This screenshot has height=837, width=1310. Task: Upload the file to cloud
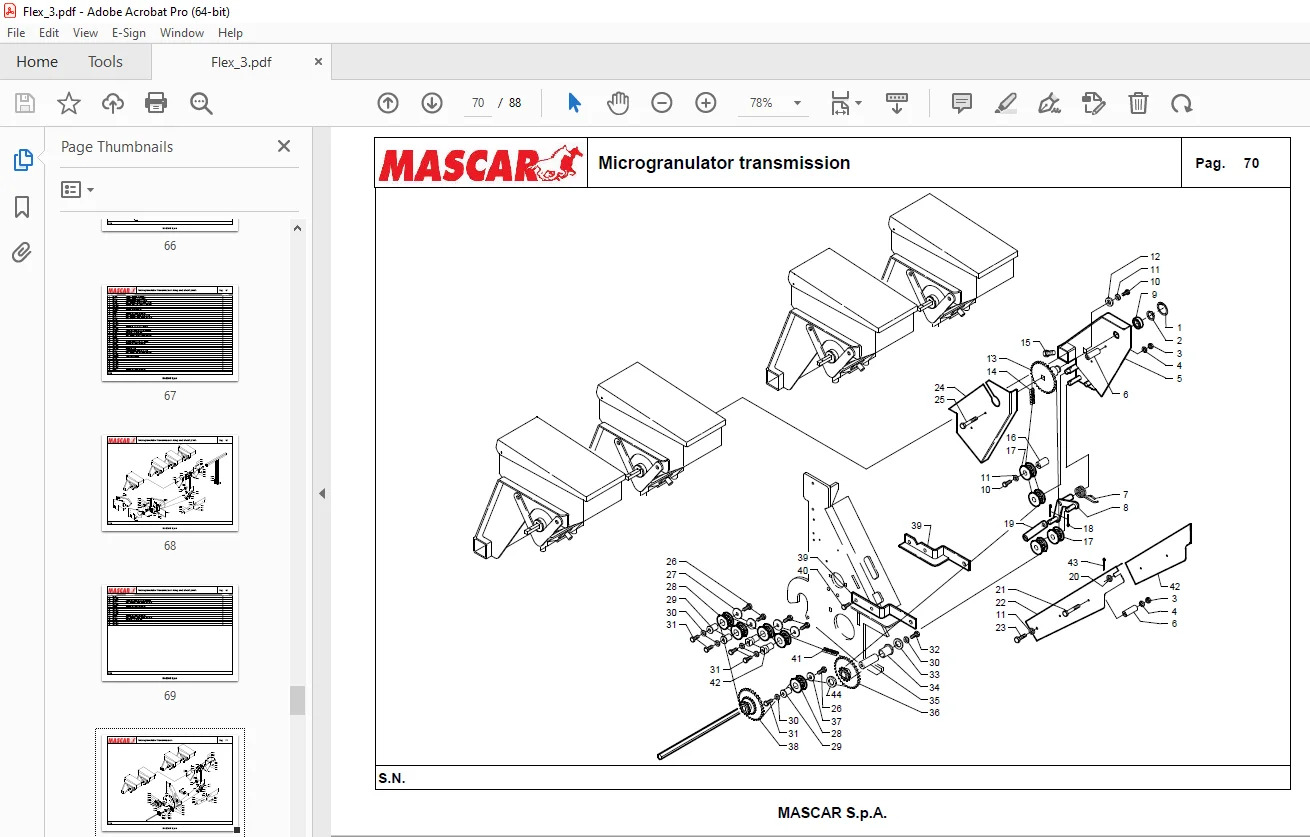click(113, 103)
